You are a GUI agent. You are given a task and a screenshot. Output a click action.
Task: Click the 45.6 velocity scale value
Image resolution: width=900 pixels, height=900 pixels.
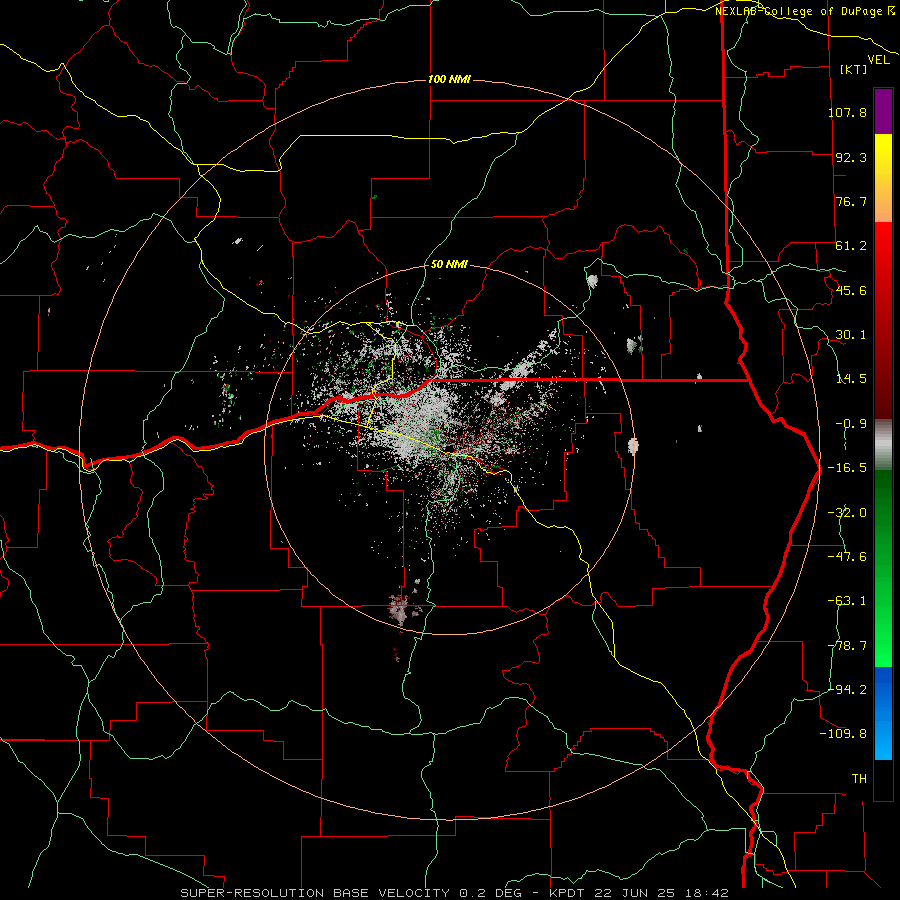(x=851, y=290)
